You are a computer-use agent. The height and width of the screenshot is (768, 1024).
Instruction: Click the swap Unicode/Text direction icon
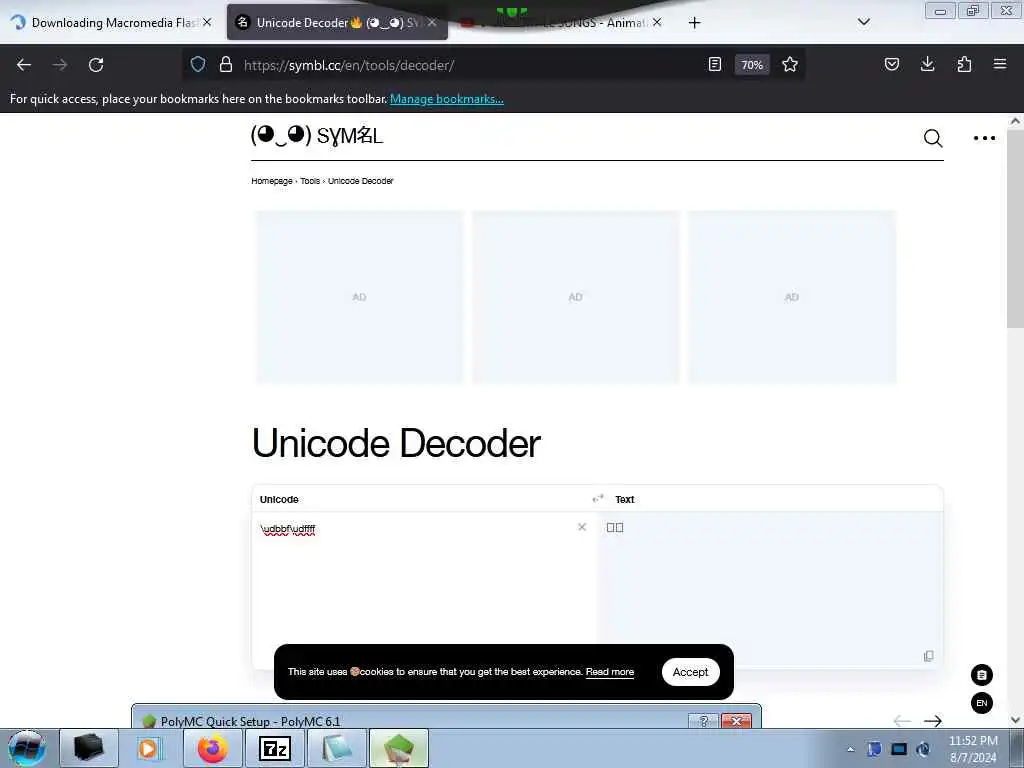pos(598,499)
